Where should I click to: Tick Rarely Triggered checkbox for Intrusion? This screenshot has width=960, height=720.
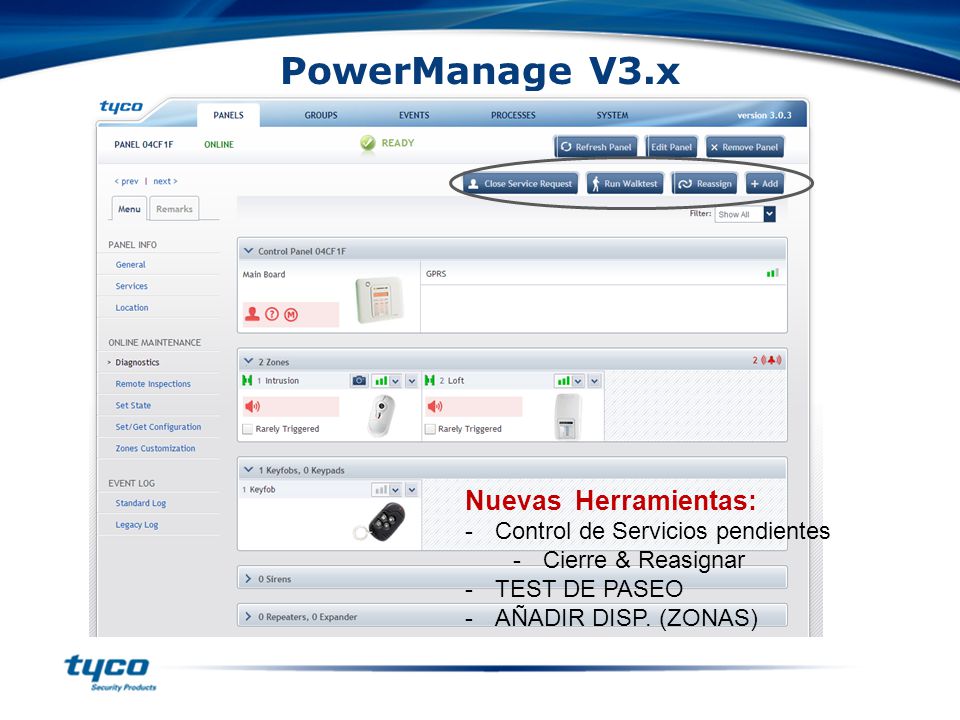point(248,429)
